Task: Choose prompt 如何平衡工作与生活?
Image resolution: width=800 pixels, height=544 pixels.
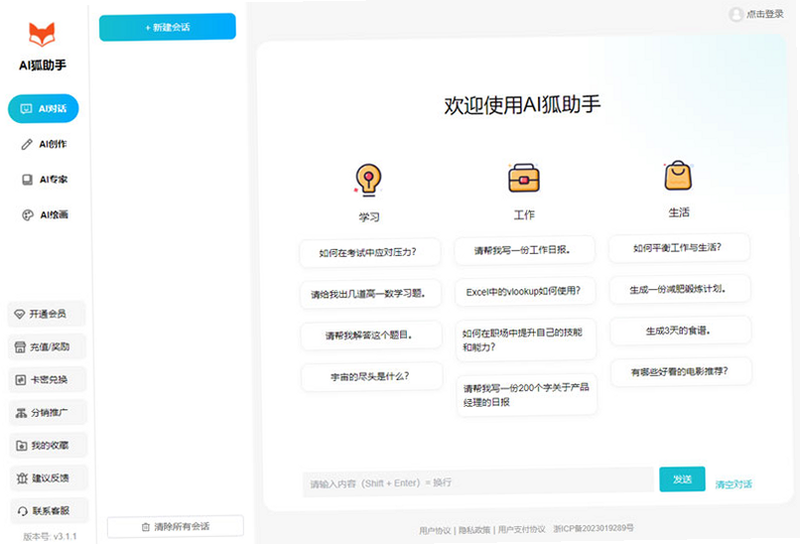Action: click(x=679, y=248)
